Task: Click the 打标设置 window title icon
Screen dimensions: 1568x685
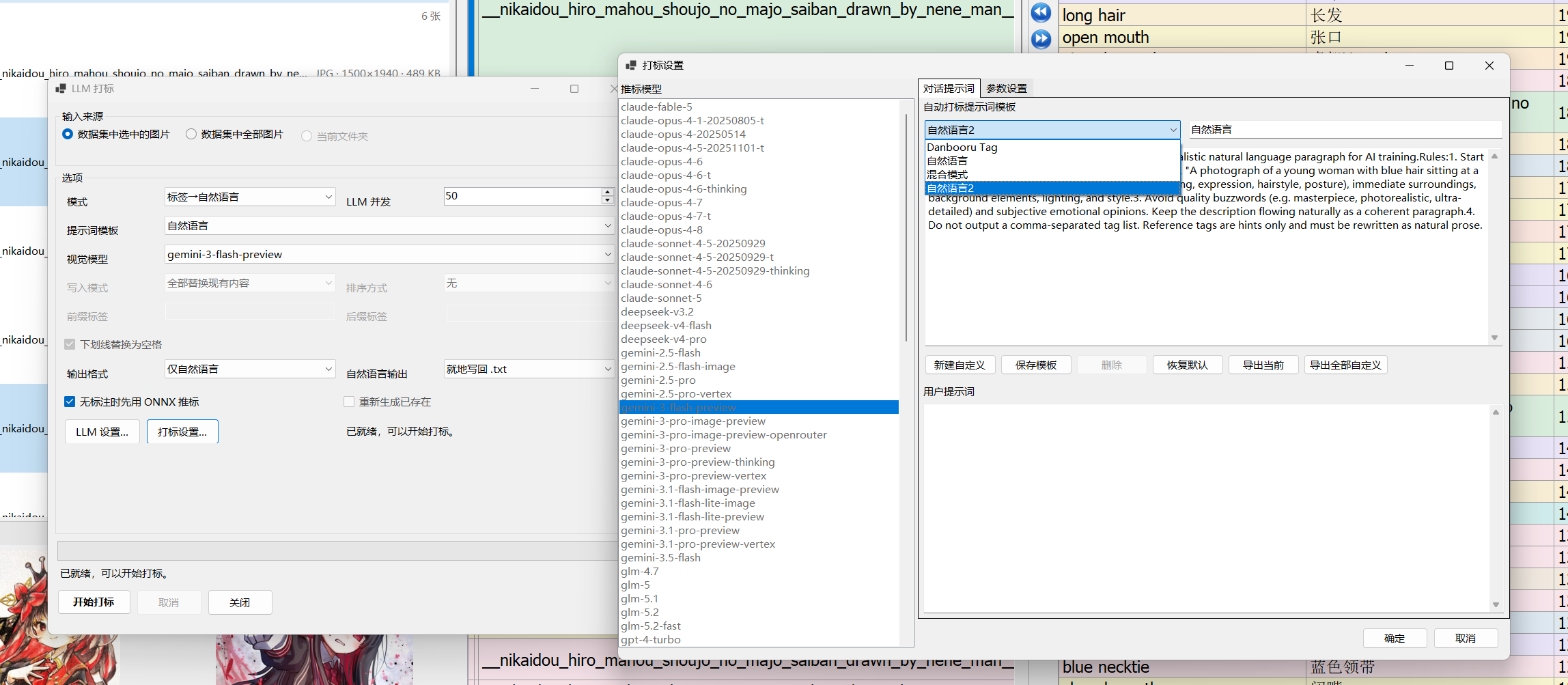Action: point(631,65)
